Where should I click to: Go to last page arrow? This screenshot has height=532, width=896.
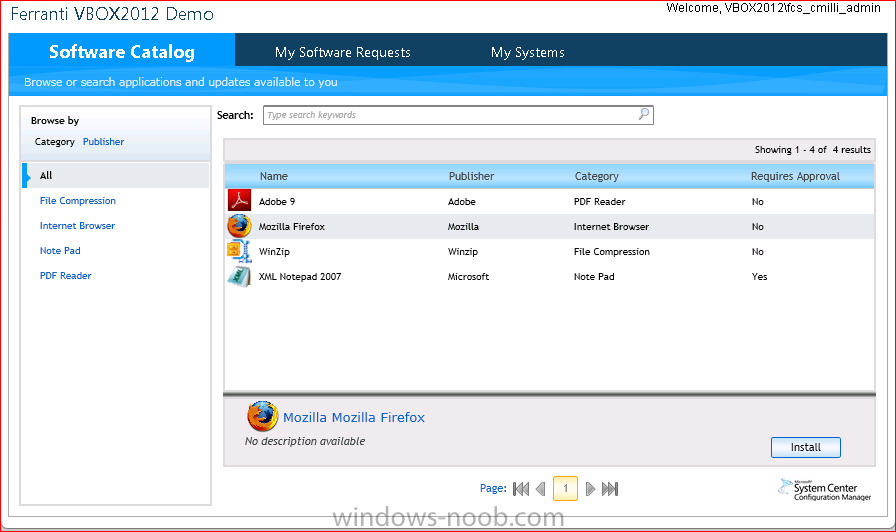610,489
